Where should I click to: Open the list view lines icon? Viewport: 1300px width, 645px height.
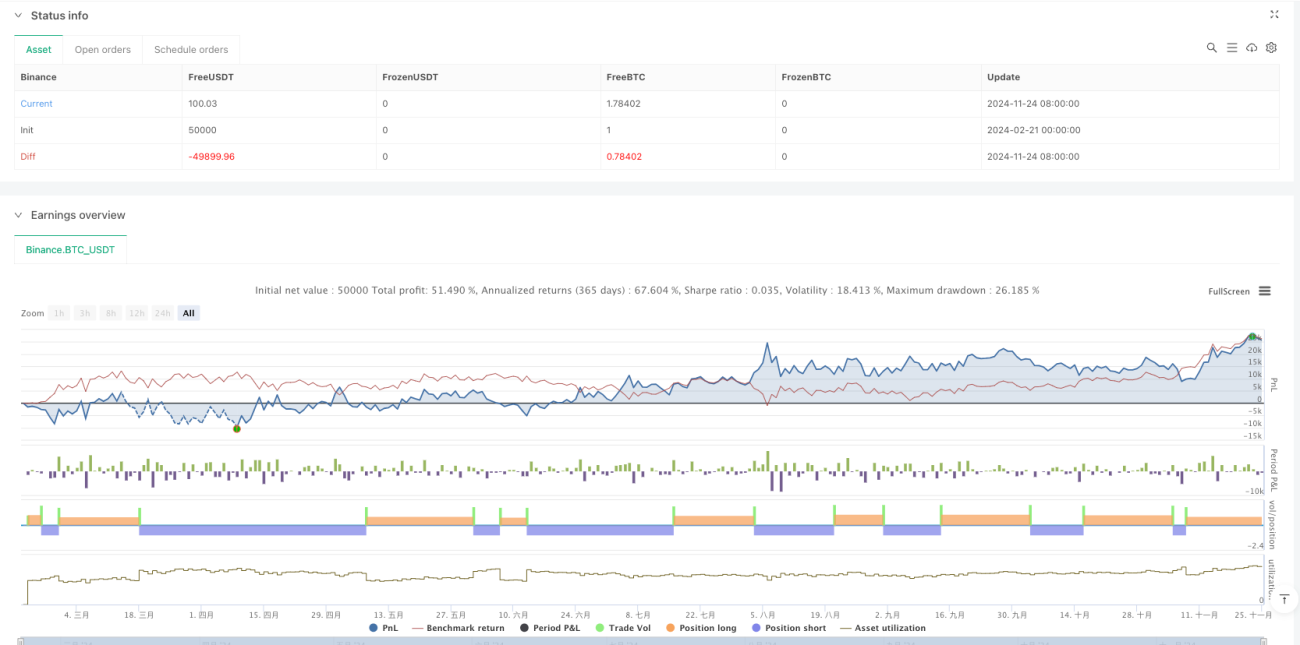(1232, 48)
